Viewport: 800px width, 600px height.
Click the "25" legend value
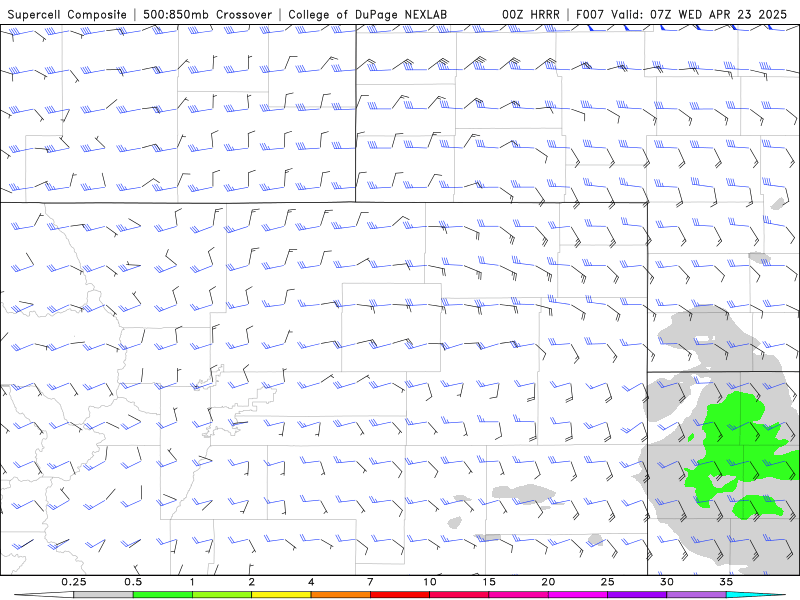tap(607, 582)
